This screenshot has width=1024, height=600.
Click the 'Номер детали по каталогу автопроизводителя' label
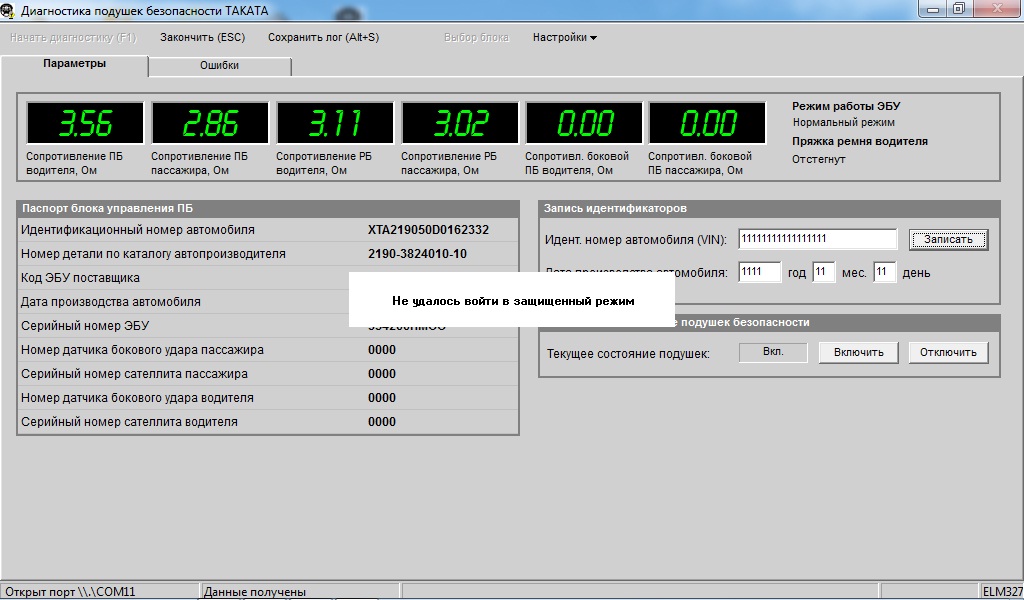(153, 254)
